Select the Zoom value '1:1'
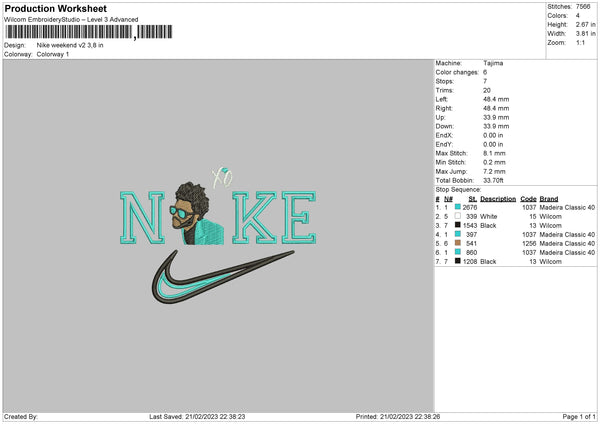Screen dimensions: 600x424 (580, 43)
